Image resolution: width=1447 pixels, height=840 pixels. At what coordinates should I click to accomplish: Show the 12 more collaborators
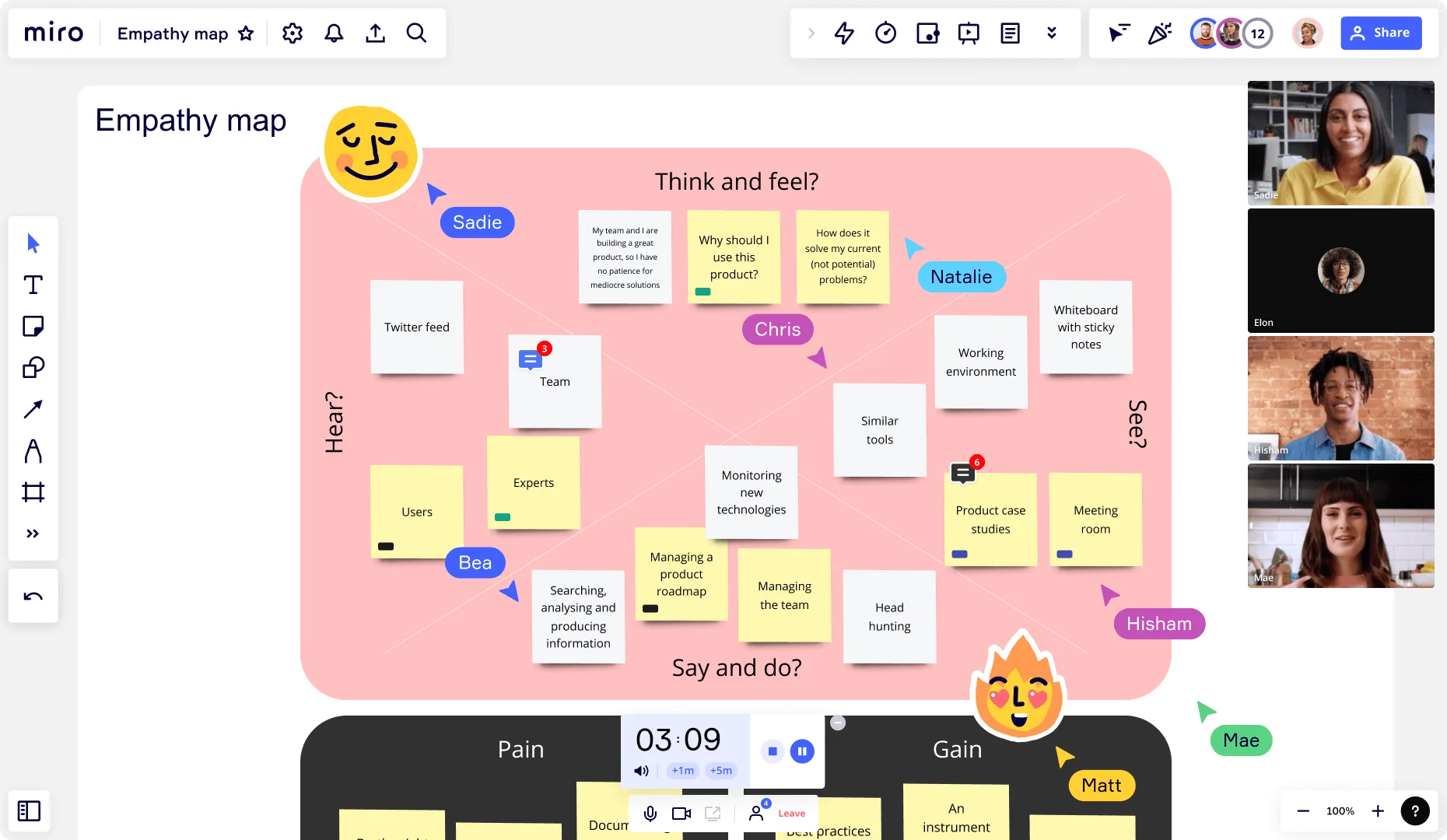(1258, 33)
